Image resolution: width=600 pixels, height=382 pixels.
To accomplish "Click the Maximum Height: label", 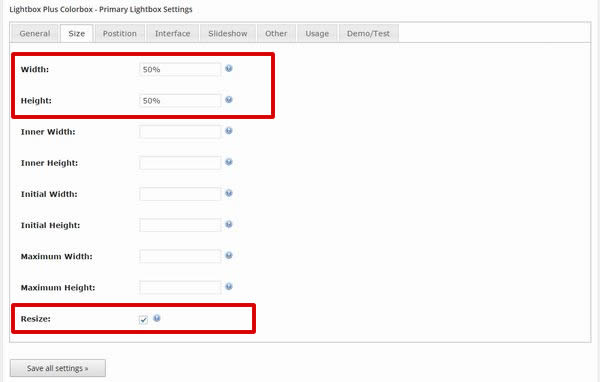I will point(58,287).
